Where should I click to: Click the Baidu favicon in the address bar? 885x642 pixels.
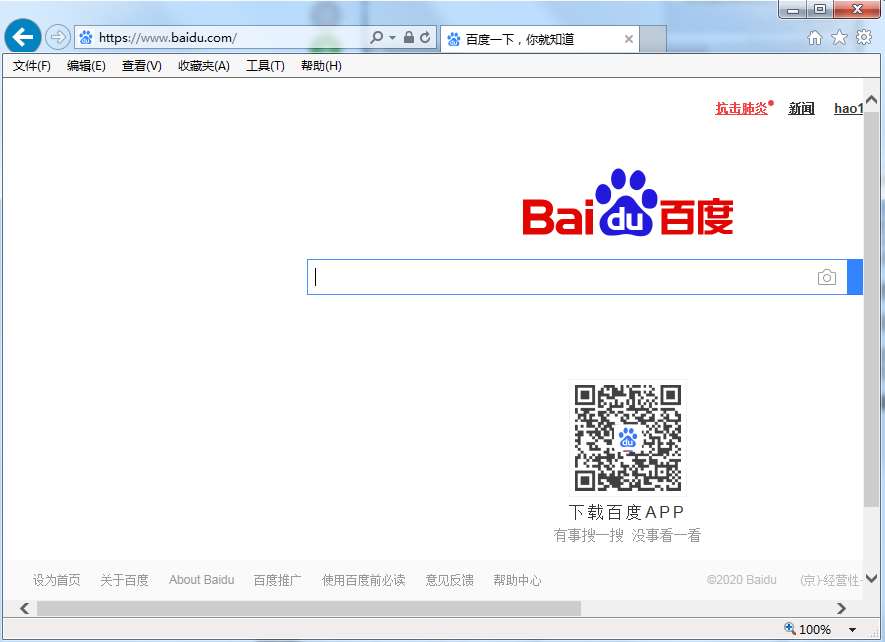click(86, 38)
